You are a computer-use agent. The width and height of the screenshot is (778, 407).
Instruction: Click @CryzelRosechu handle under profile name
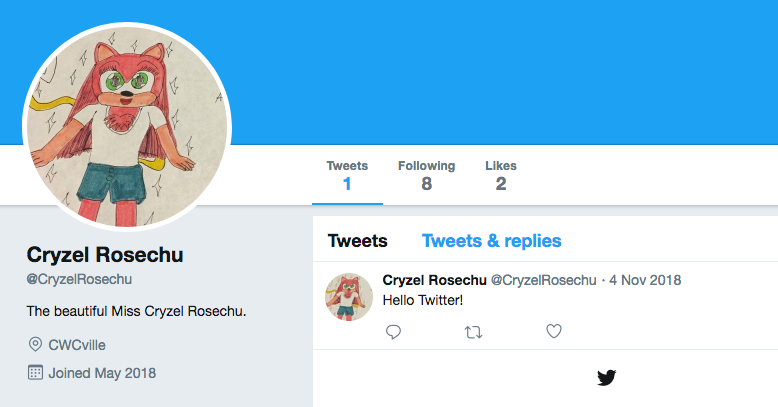[x=79, y=279]
